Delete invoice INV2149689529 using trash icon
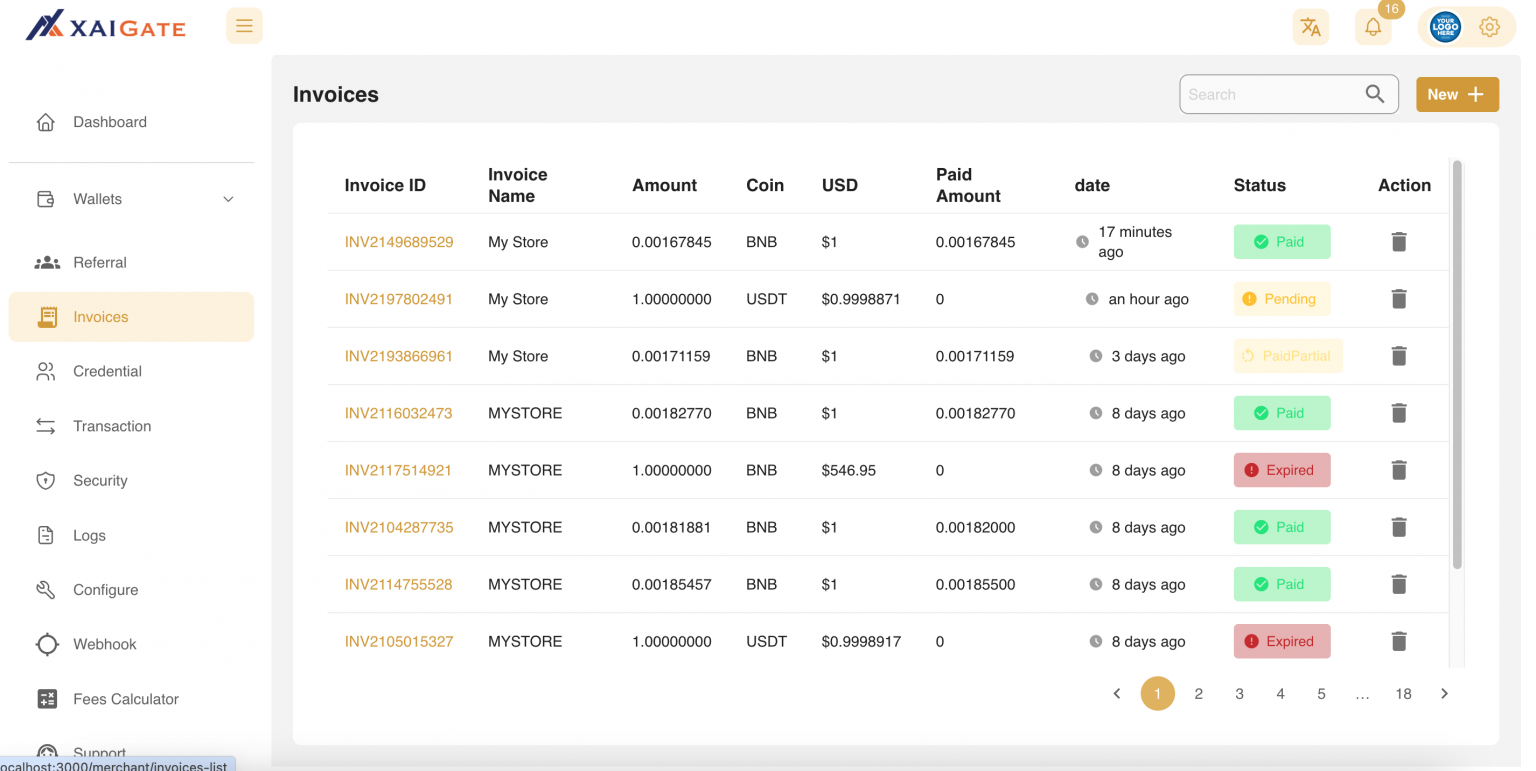Image resolution: width=1536 pixels, height=771 pixels. [1398, 241]
